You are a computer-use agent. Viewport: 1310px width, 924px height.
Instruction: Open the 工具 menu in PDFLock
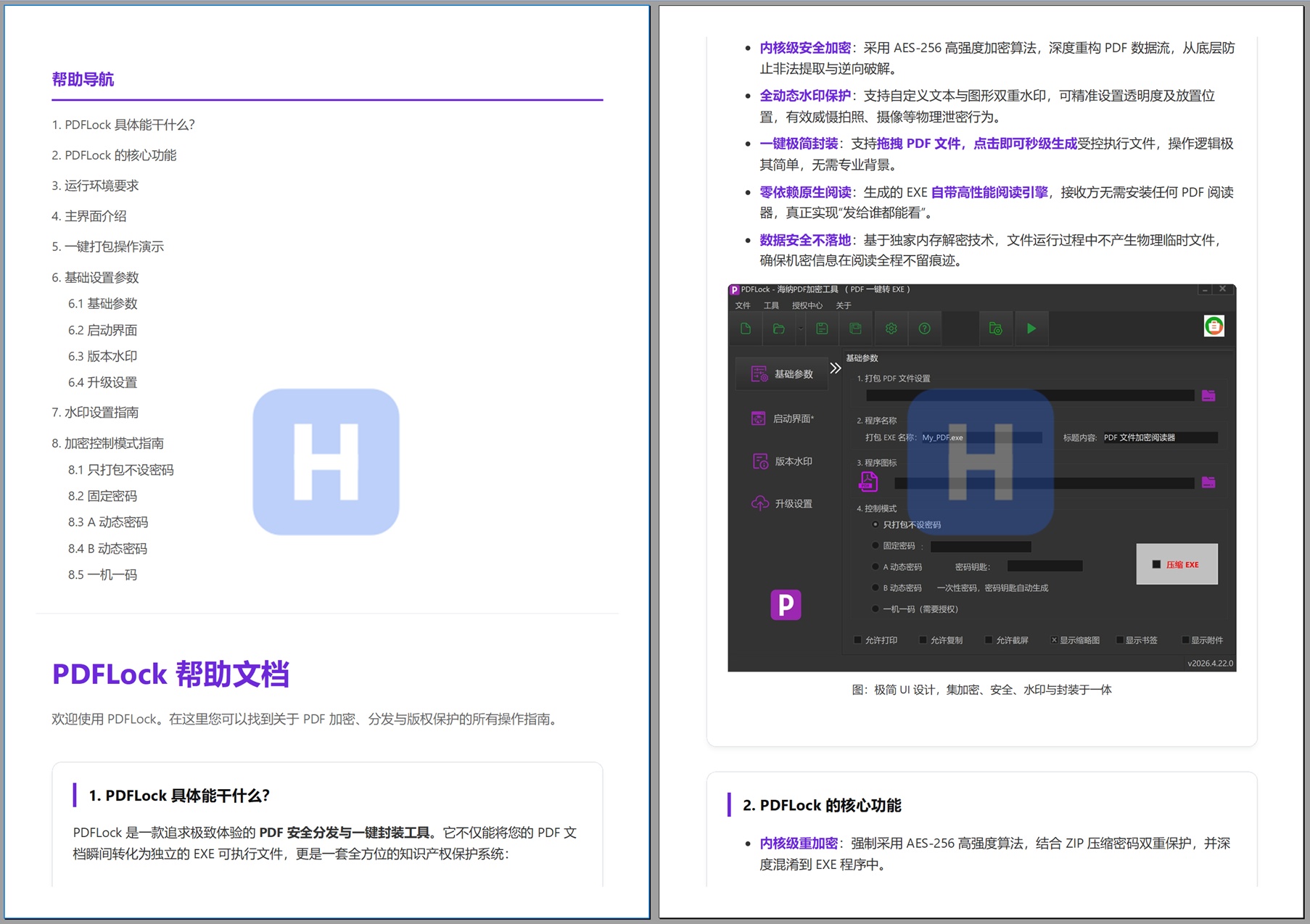pyautogui.click(x=771, y=305)
